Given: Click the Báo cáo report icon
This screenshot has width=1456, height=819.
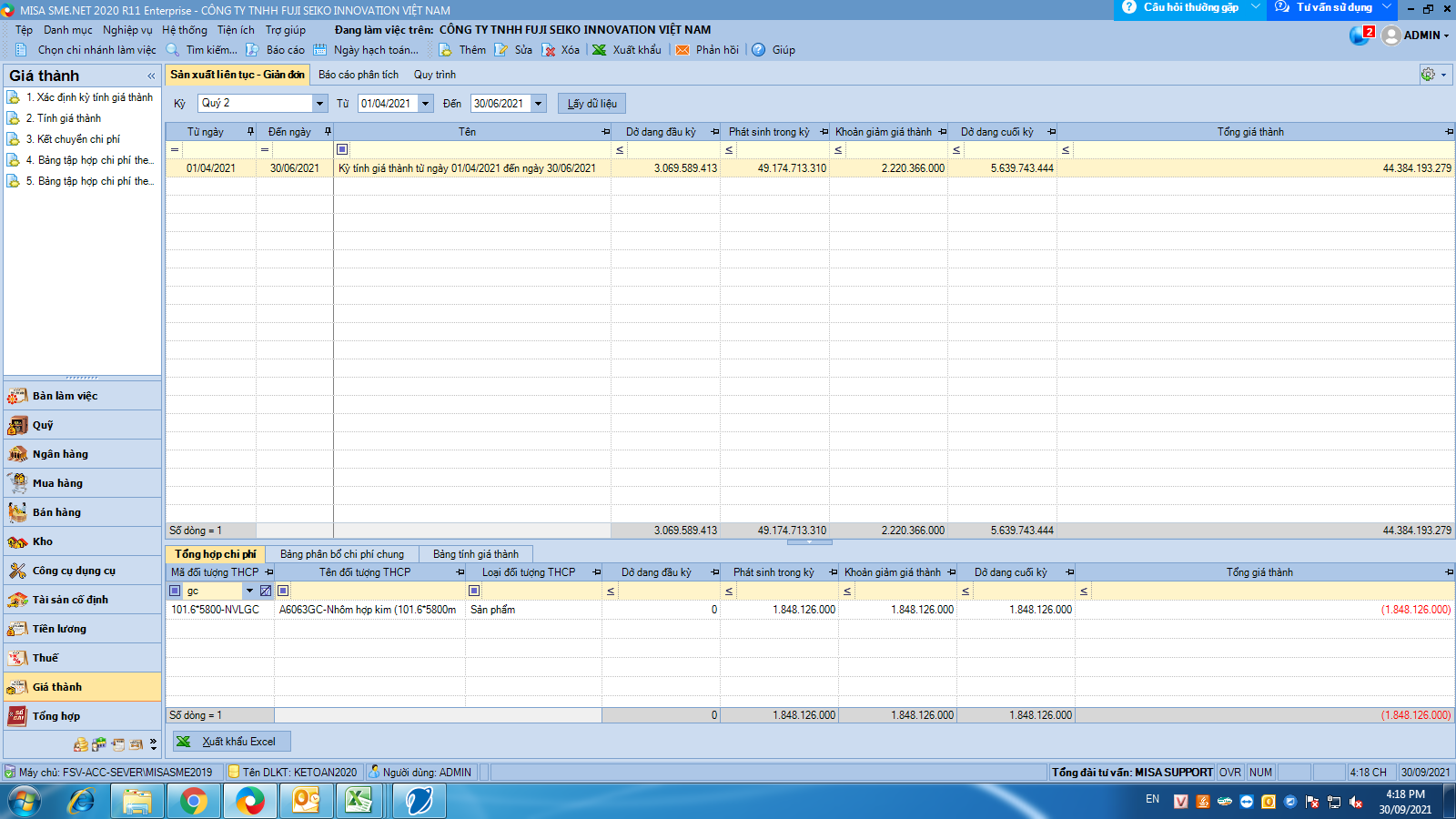Looking at the screenshot, I should coord(252,50).
